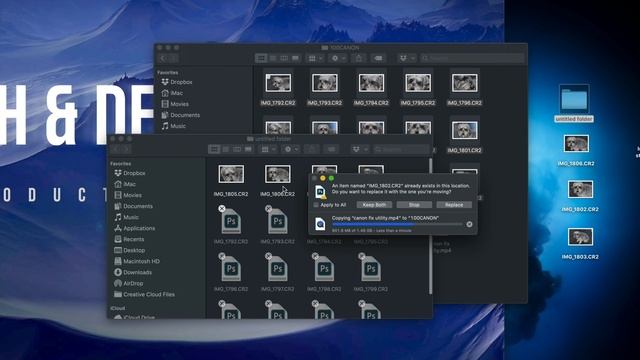The width and height of the screenshot is (640, 360).
Task: Switch 100CANON window to gallery view
Action: click(x=296, y=58)
